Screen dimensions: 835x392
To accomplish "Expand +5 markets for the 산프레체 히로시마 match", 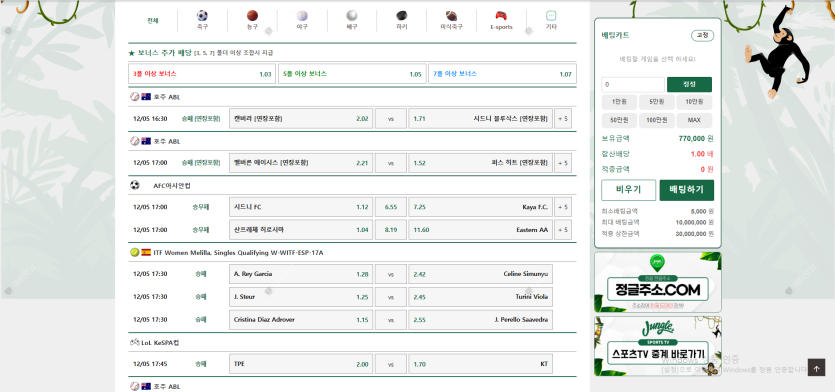I will click(563, 230).
